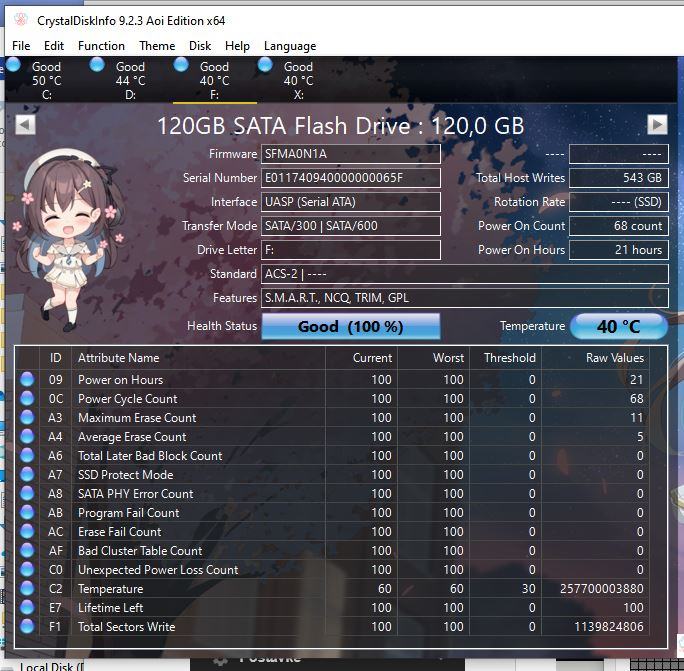The height and width of the screenshot is (671, 684).
Task: Select the Power Cycle Count attribute name
Action: [127, 399]
